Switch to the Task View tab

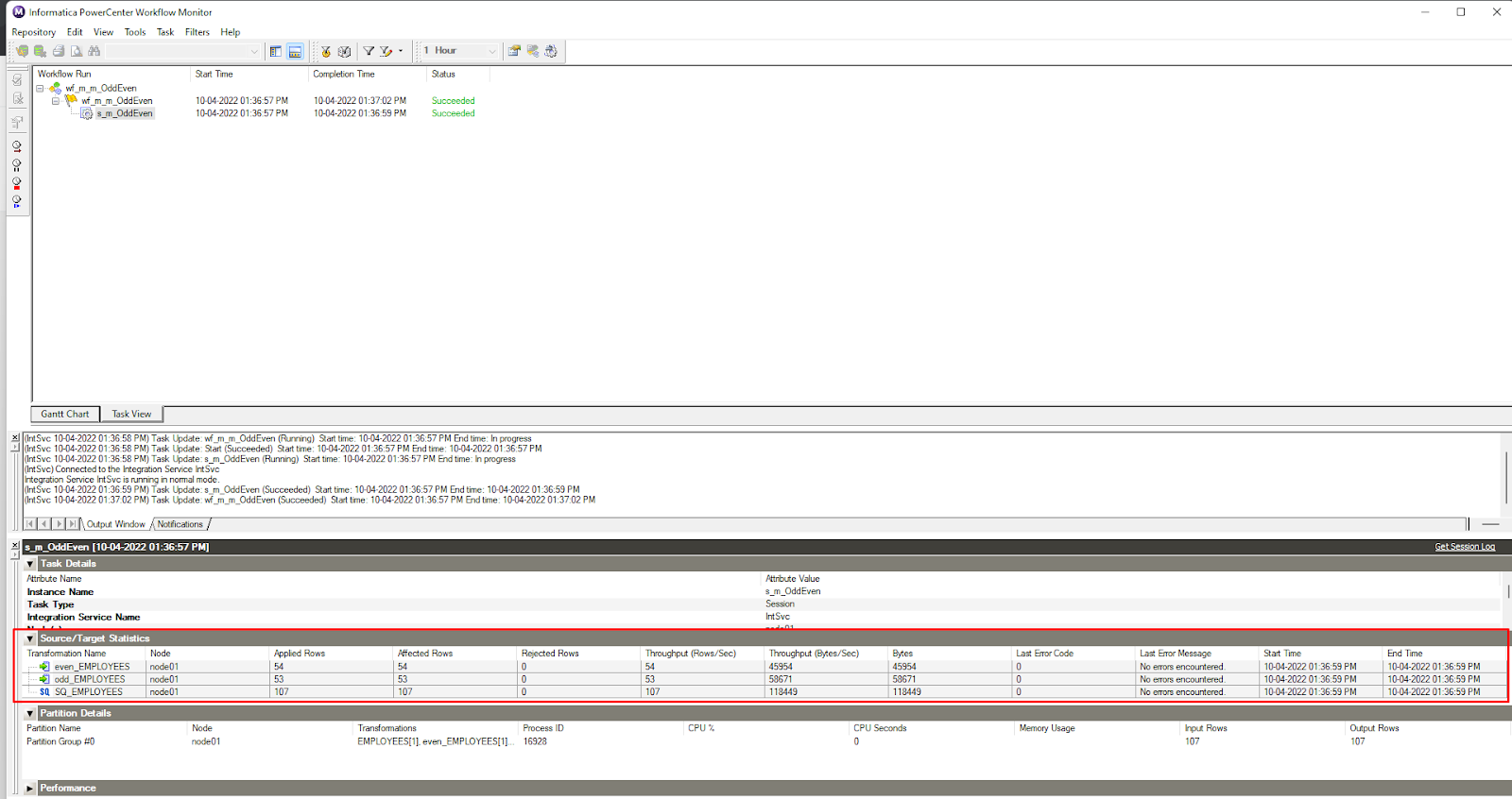(x=131, y=414)
